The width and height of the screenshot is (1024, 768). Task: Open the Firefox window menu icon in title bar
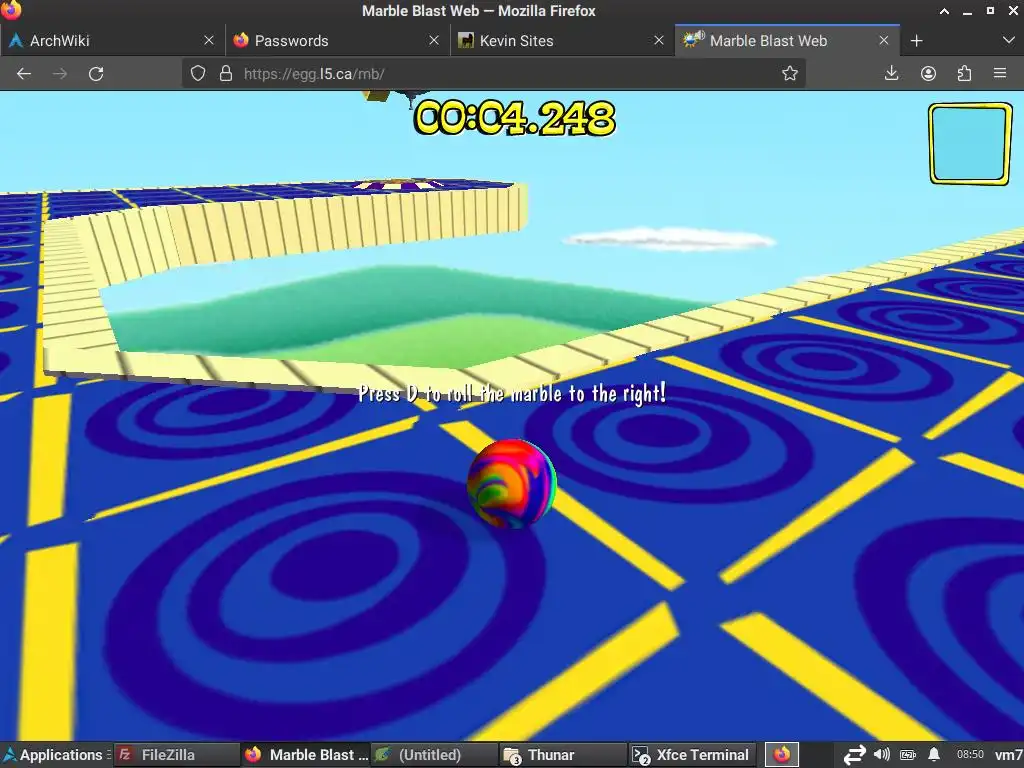pos(11,10)
